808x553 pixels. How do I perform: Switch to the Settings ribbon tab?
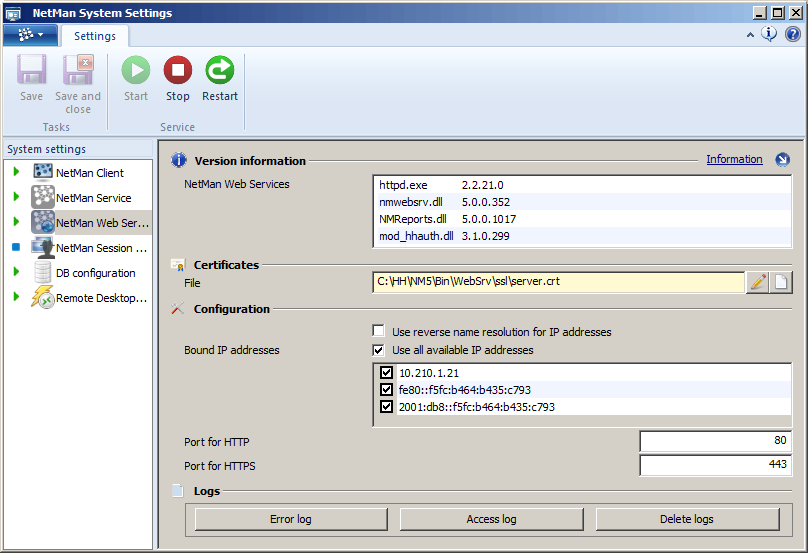[95, 36]
